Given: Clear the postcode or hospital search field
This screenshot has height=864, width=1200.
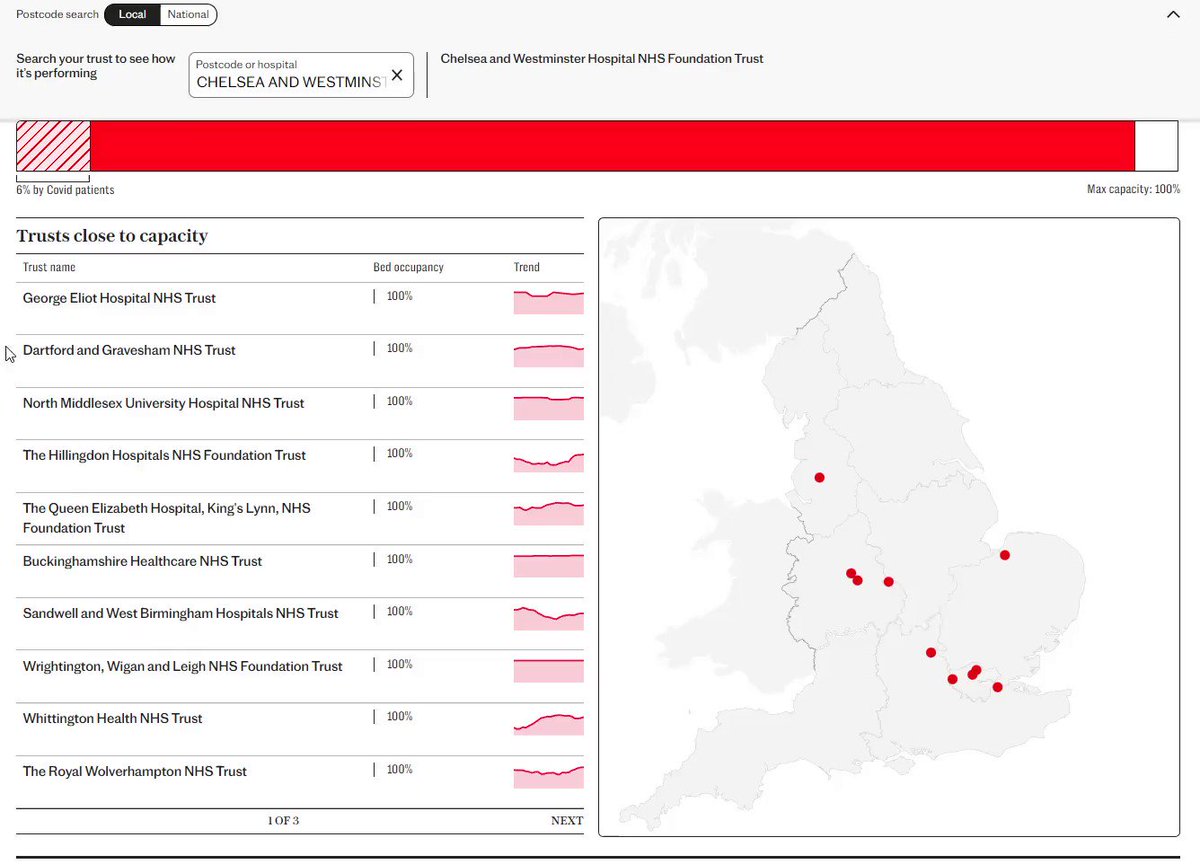Looking at the screenshot, I should click(397, 75).
